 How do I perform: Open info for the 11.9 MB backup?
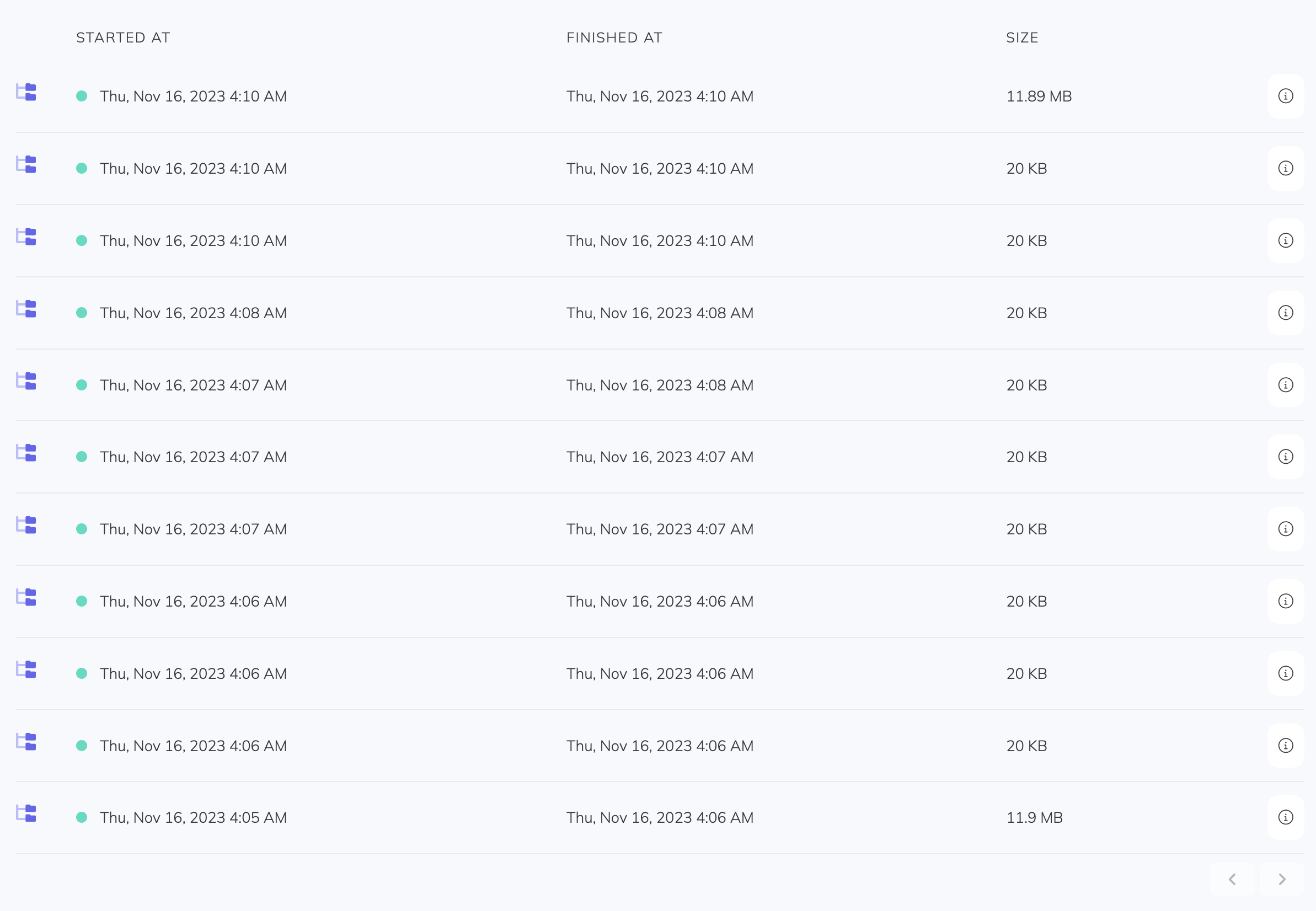coord(1285,817)
